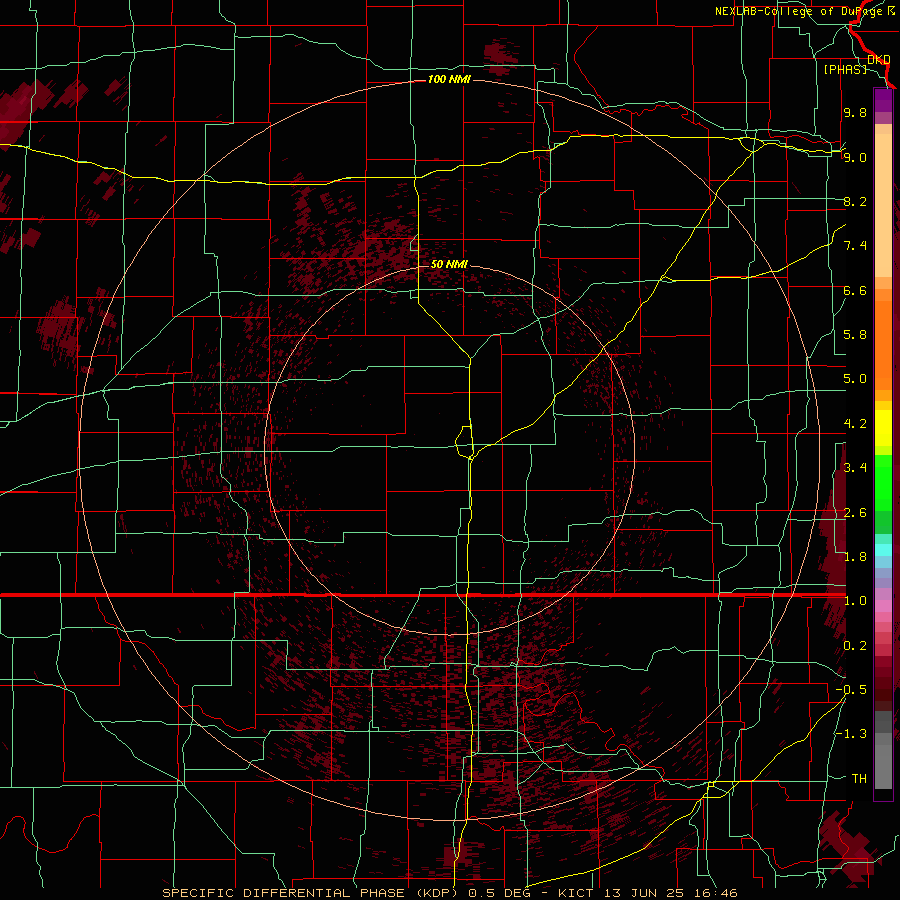Select the 2.6 color scale value
The height and width of the screenshot is (900, 900).
(x=855, y=513)
